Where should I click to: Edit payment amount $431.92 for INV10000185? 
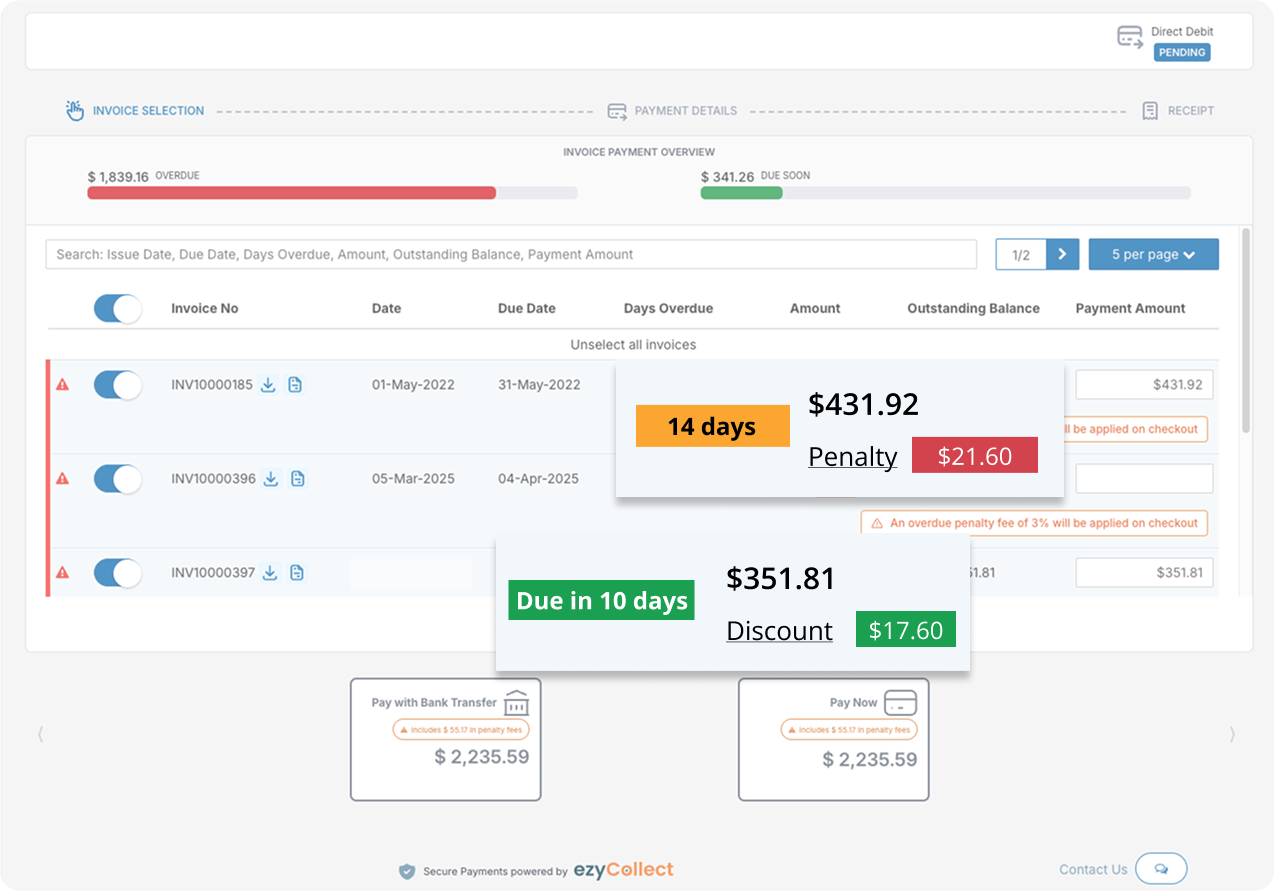(x=1144, y=384)
